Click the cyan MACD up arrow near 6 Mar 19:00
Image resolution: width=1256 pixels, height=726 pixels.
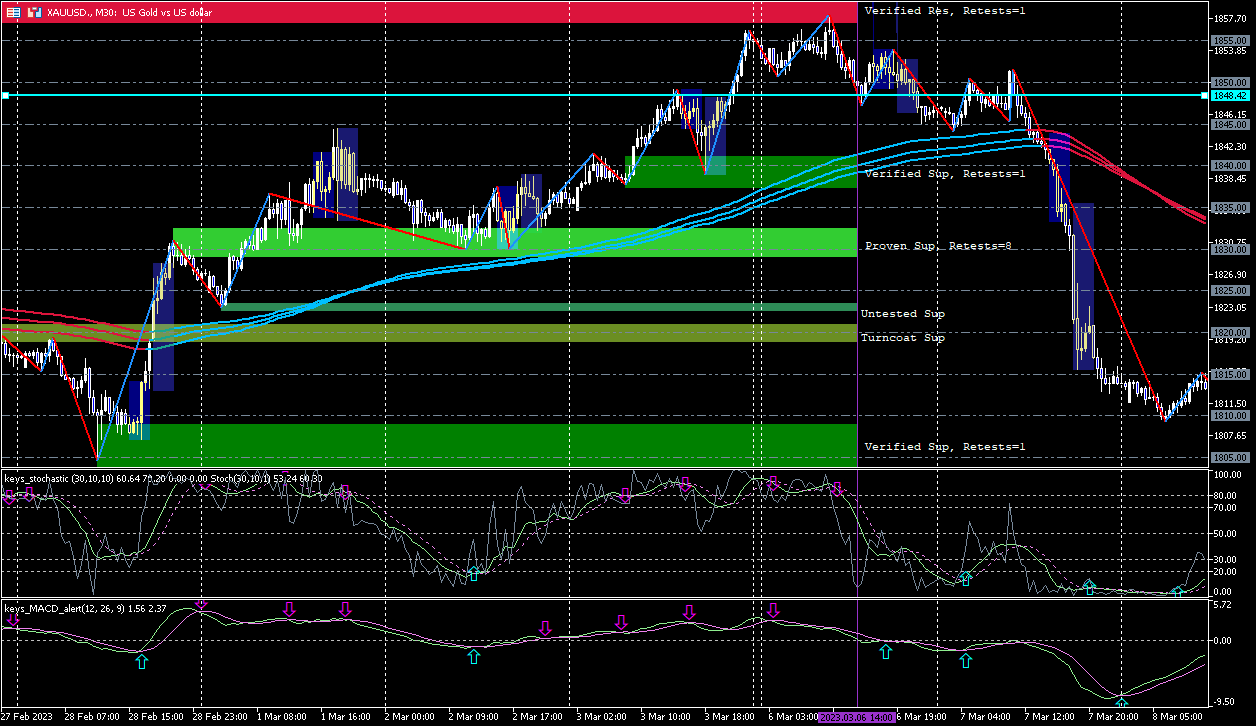885,652
